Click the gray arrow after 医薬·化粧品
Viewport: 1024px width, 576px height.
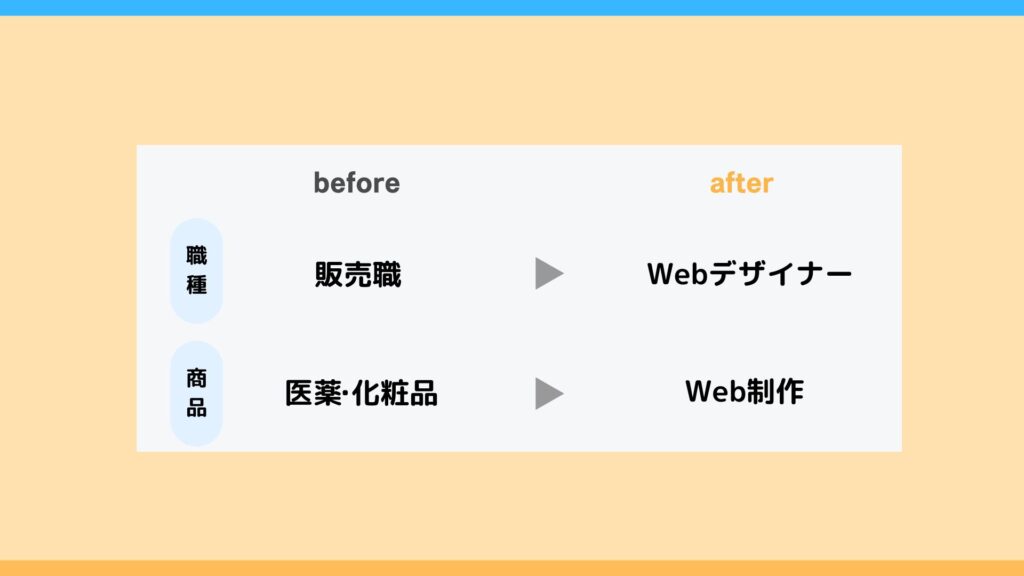[549, 393]
